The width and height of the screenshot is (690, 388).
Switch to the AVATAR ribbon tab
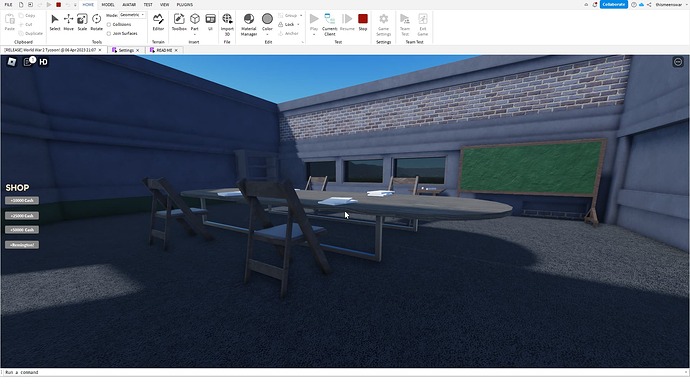pos(129,4)
